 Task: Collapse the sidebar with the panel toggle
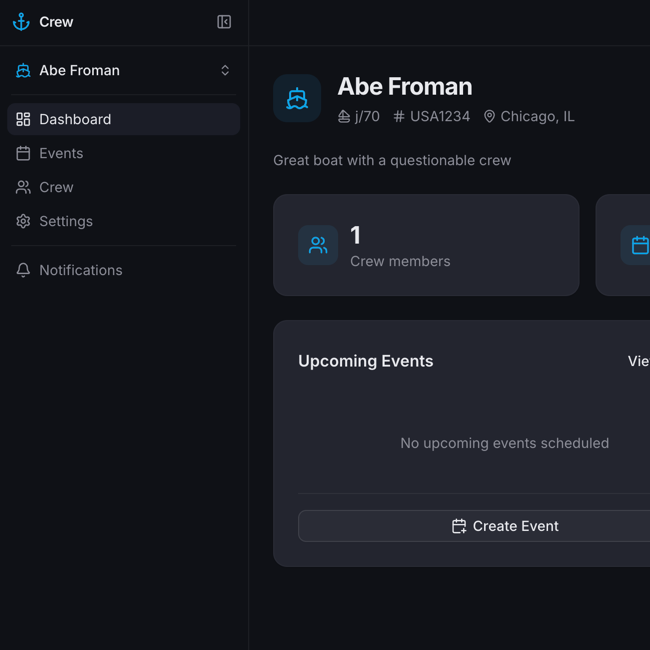tap(224, 22)
